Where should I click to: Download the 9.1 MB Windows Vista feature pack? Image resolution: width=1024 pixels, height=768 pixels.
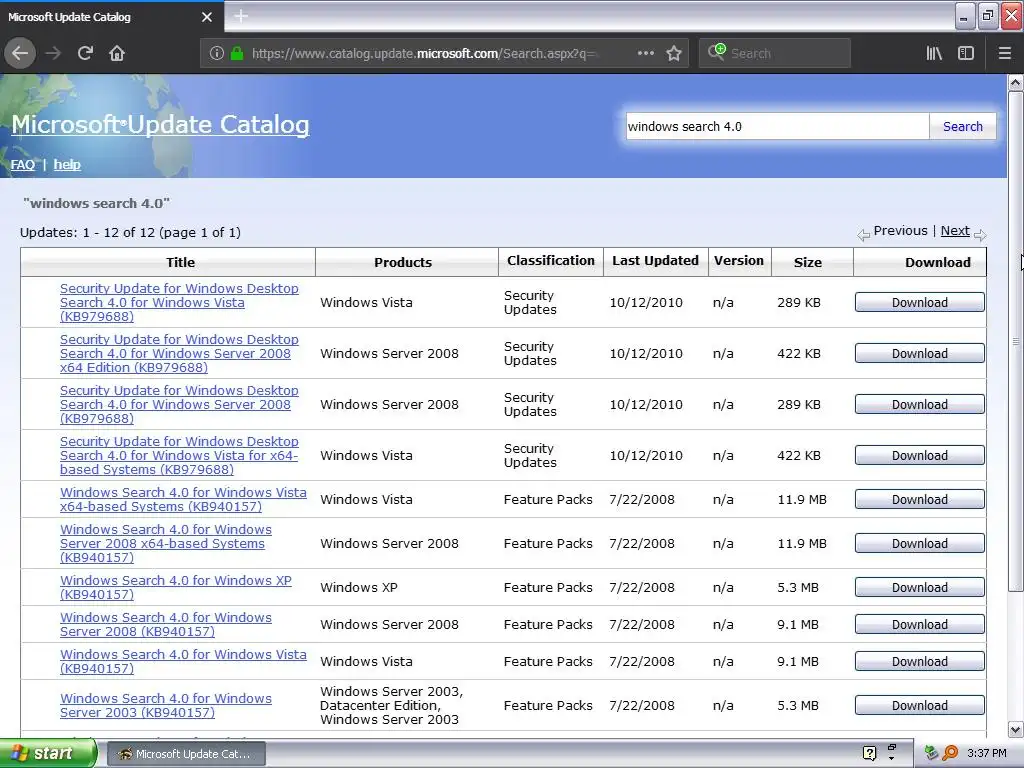(920, 662)
